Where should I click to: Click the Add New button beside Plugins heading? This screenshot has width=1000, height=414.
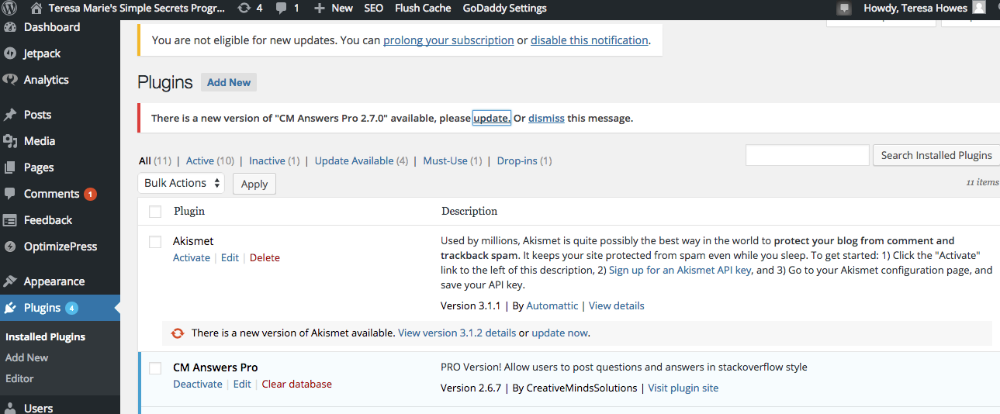229,82
